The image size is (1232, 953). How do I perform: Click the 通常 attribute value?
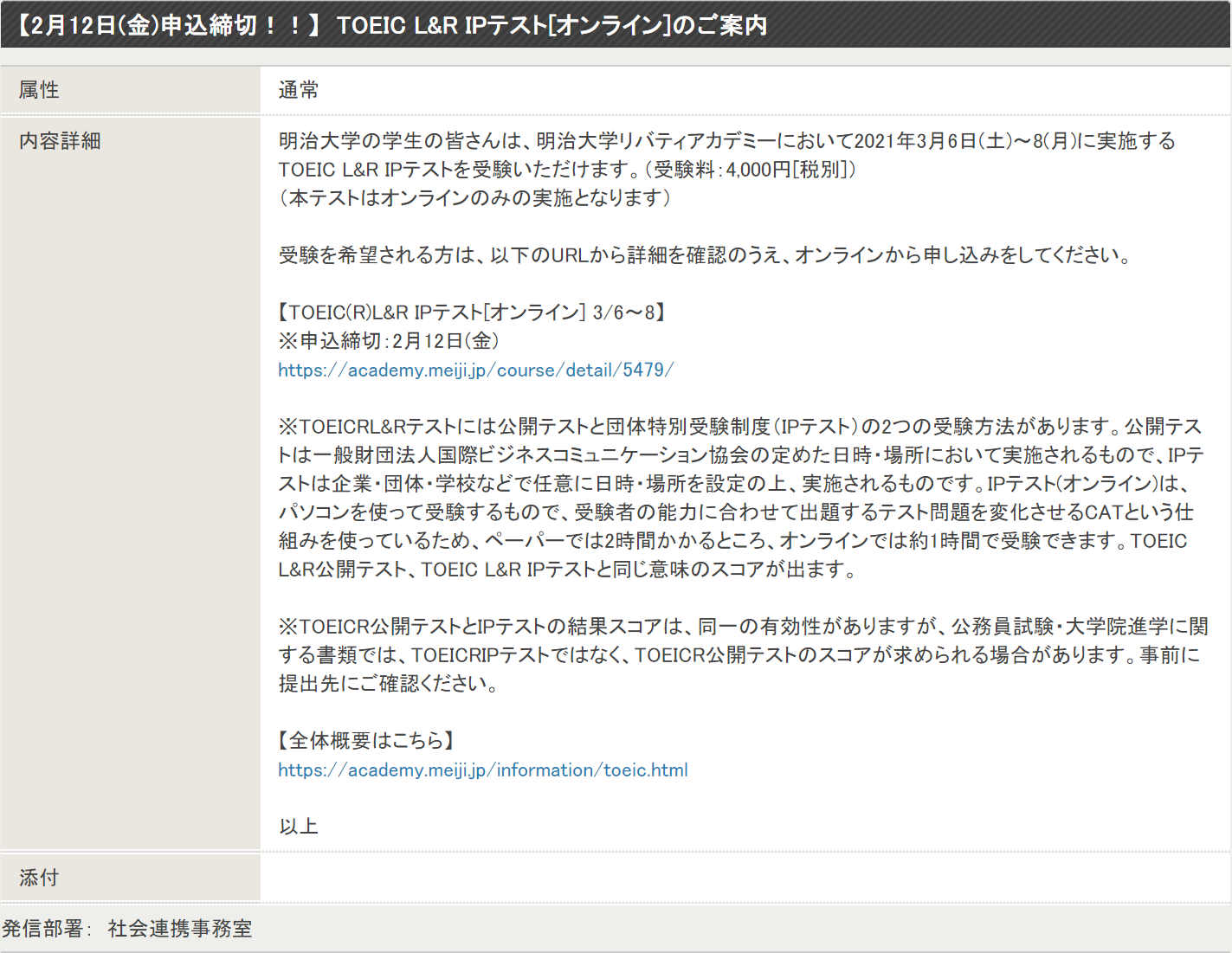point(299,90)
